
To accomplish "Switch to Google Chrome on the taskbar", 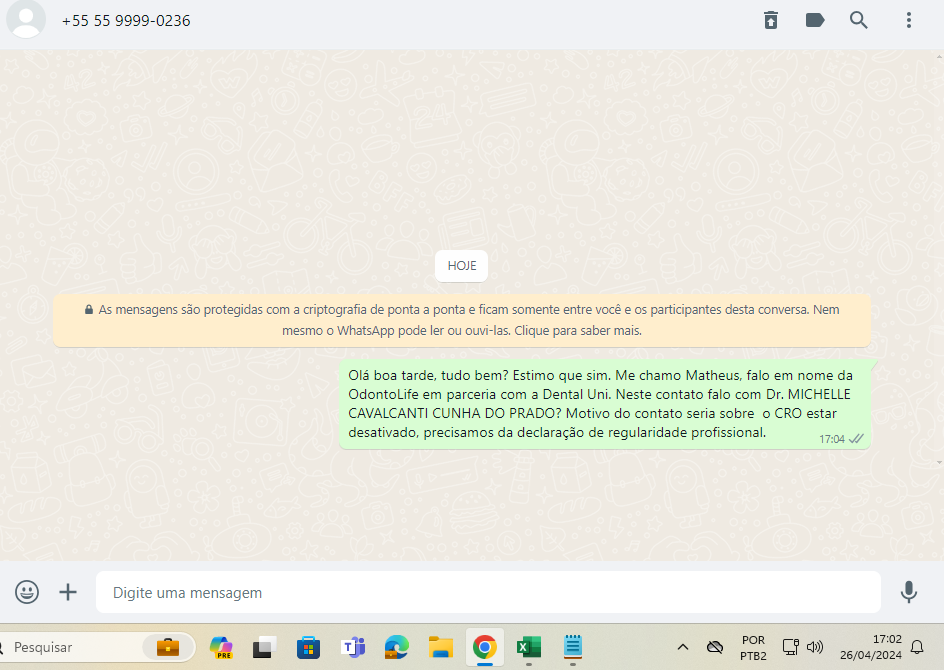I will point(485,647).
